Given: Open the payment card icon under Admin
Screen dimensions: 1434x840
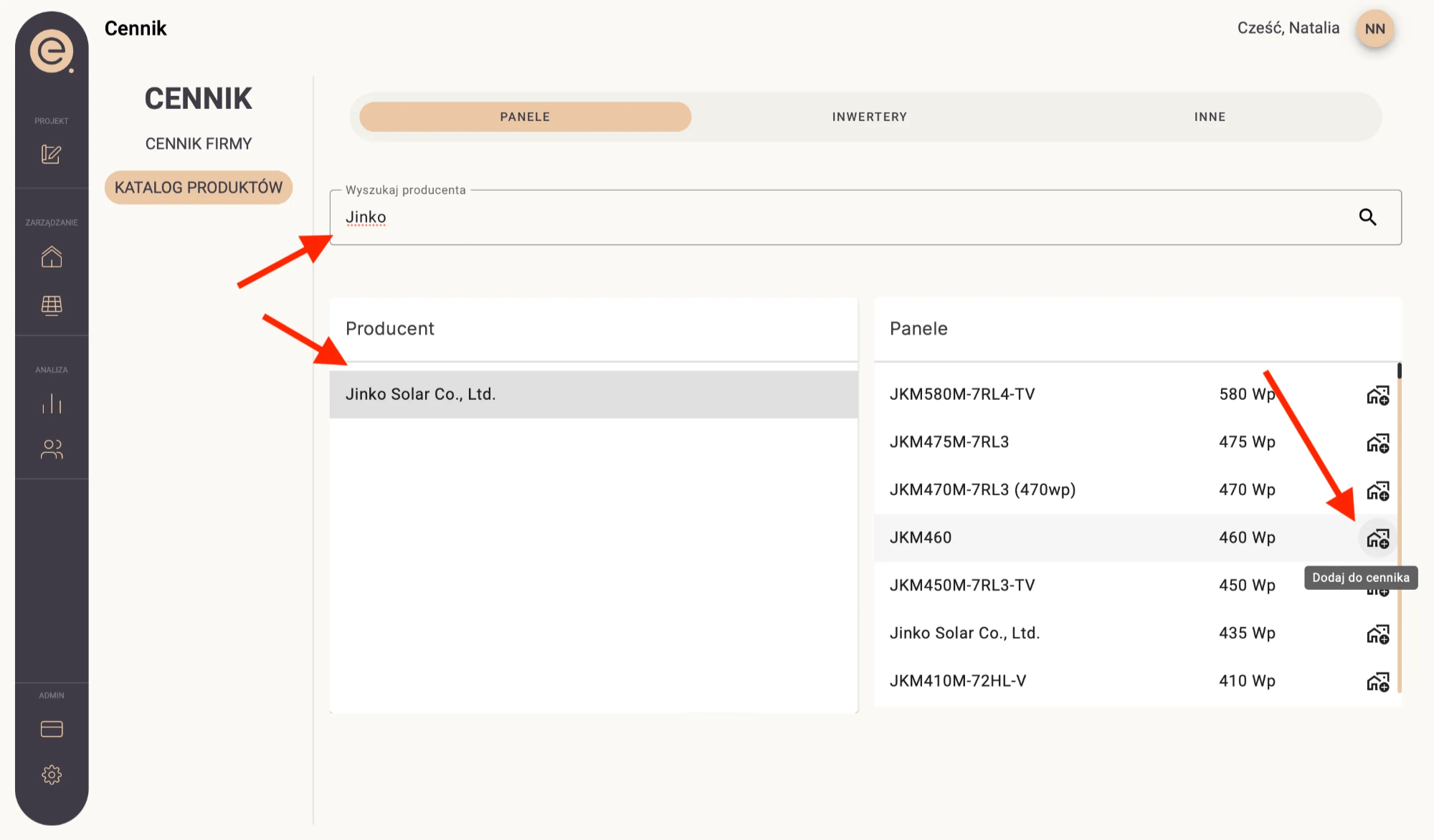Looking at the screenshot, I should click(x=52, y=729).
